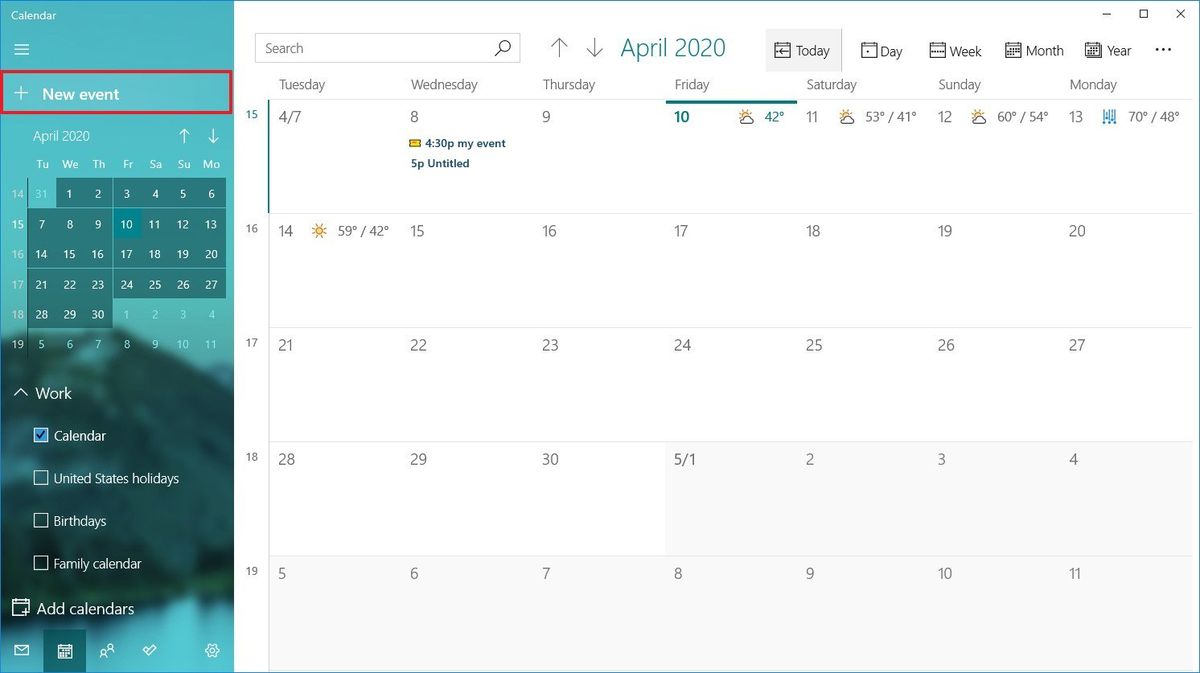Switch to Day view
This screenshot has height=673, width=1200.
click(x=881, y=50)
